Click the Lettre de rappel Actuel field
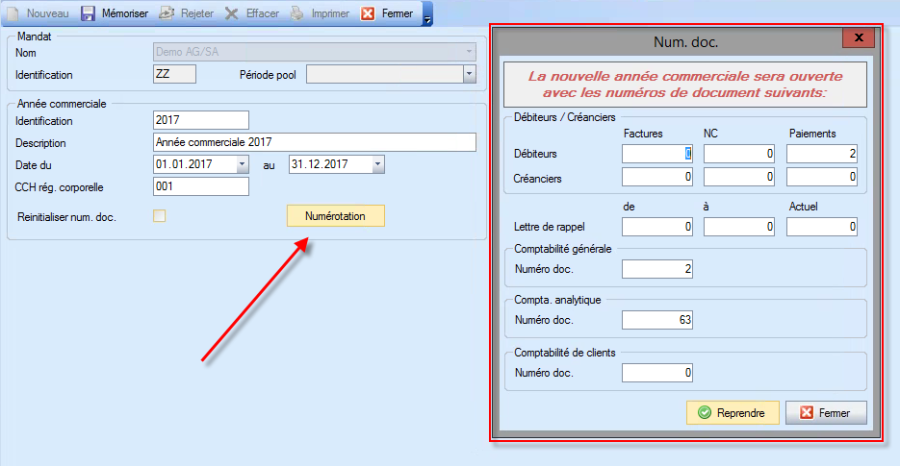This screenshot has width=900, height=466. point(822,227)
